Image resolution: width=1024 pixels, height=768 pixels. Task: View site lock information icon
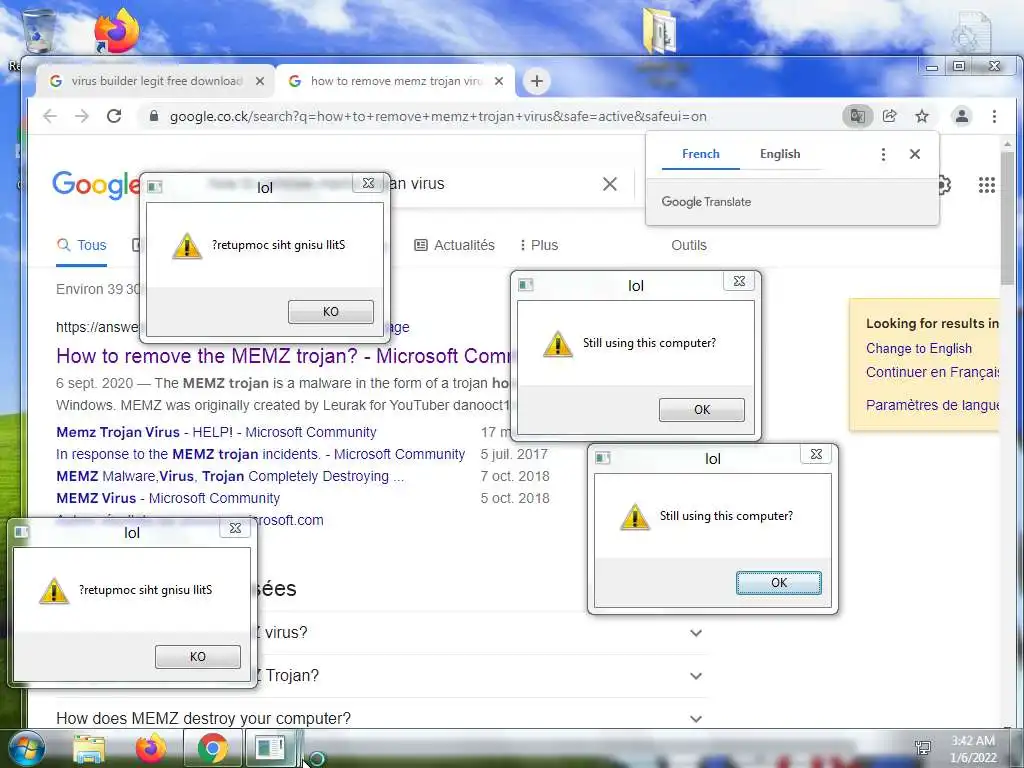tap(154, 116)
